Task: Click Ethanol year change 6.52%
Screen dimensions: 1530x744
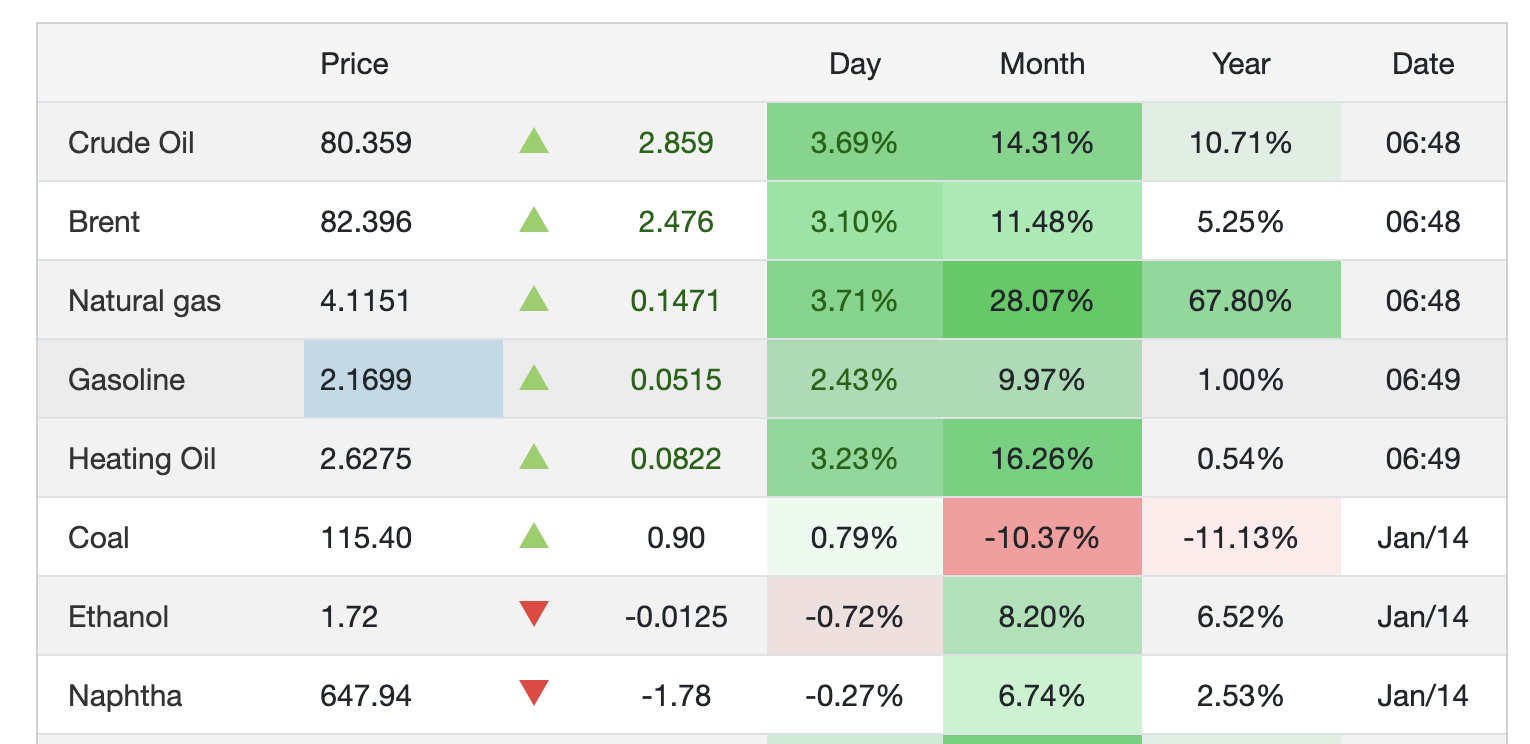Action: point(1241,616)
